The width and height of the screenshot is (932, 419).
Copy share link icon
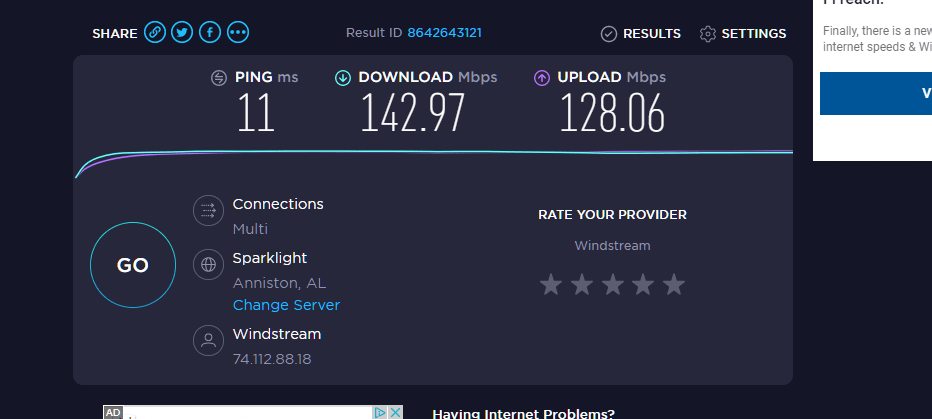[155, 32]
